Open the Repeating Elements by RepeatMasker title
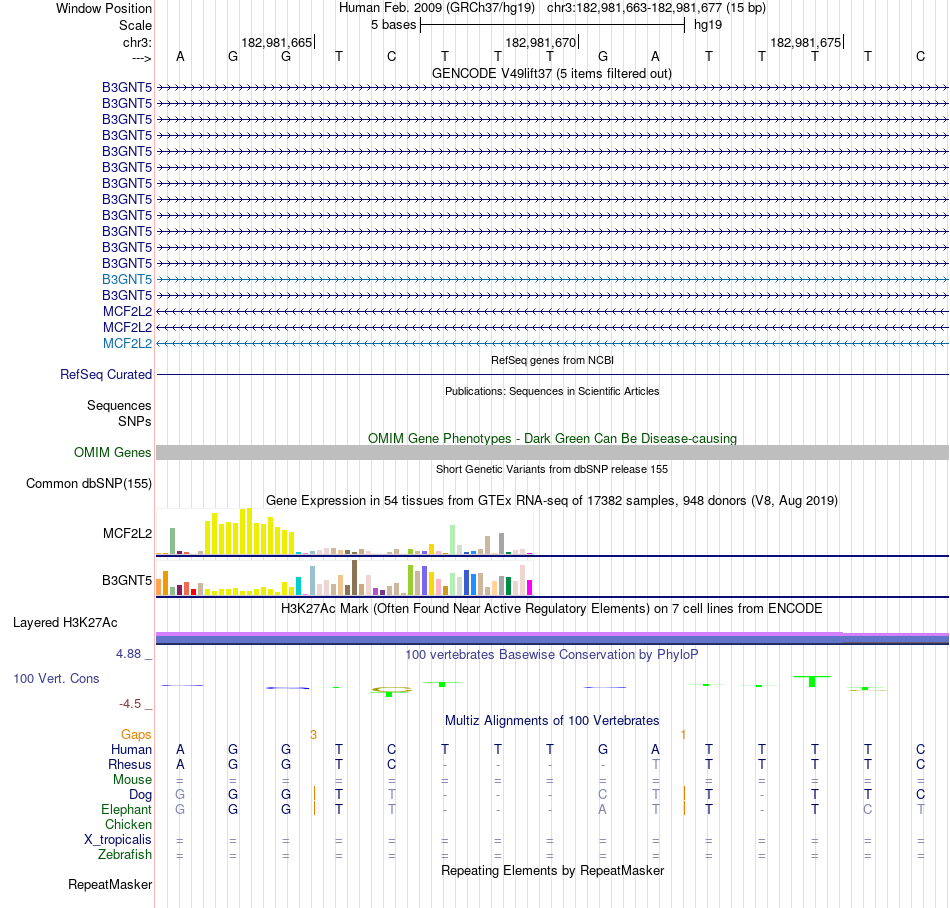Screen dimensions: 950x908 coord(552,870)
